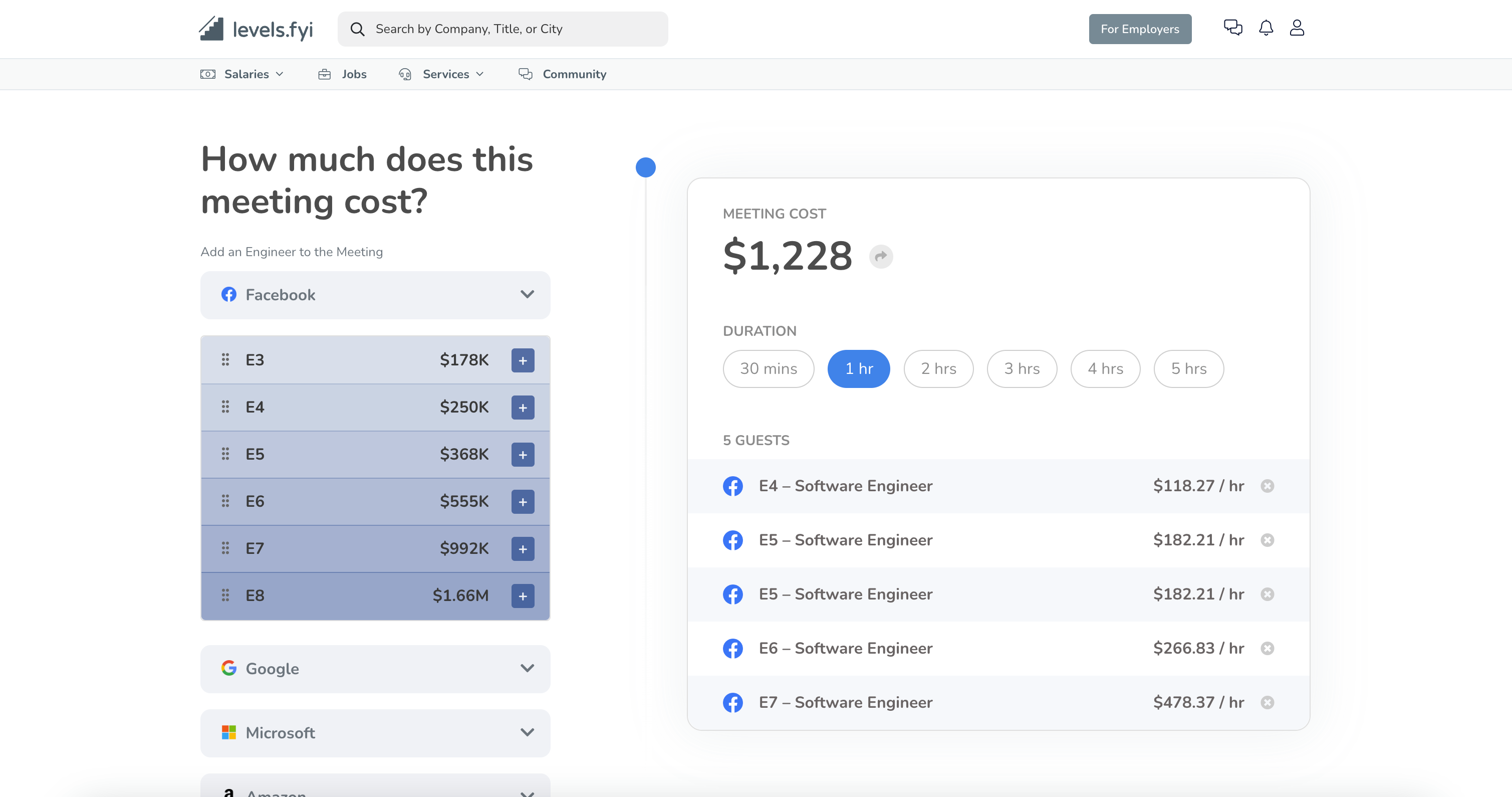Image resolution: width=1512 pixels, height=797 pixels.
Task: Focus the company, title, or city search field
Action: click(502, 29)
